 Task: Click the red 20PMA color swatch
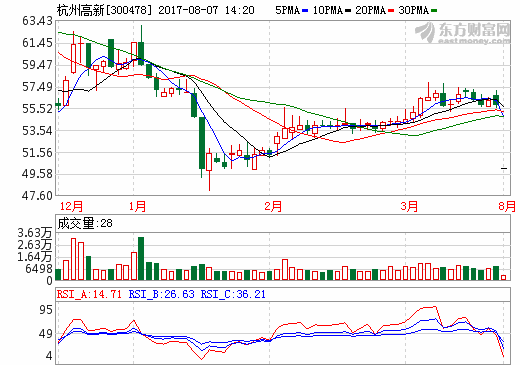(391, 11)
